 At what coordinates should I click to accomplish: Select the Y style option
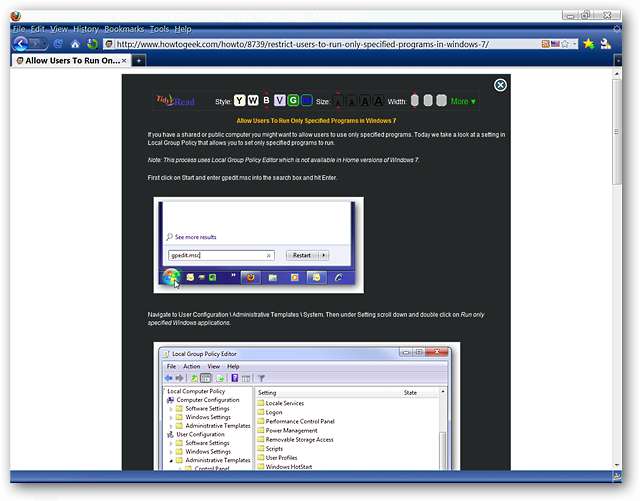pyautogui.click(x=240, y=100)
